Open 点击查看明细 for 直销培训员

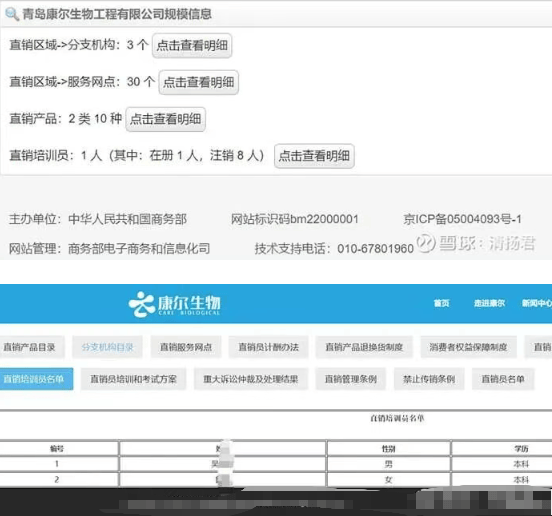pos(314,156)
